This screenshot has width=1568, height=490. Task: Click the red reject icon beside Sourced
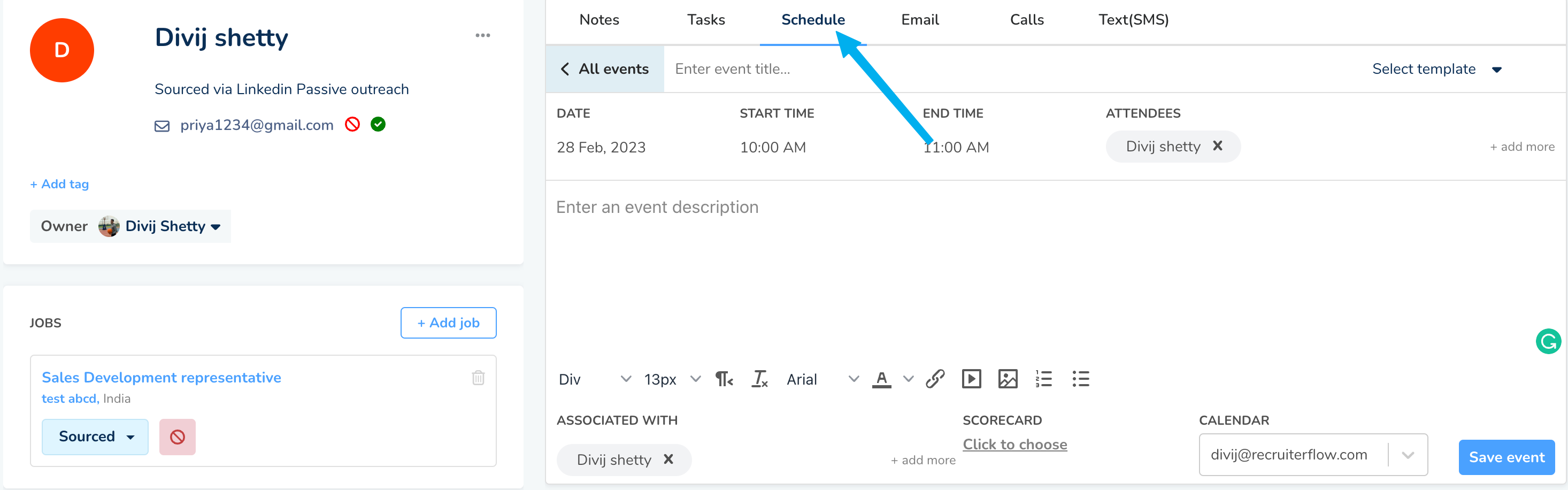pos(177,437)
